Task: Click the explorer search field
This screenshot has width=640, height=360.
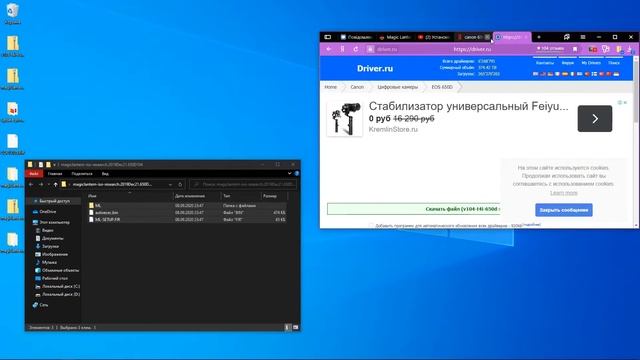Action: [x=243, y=184]
